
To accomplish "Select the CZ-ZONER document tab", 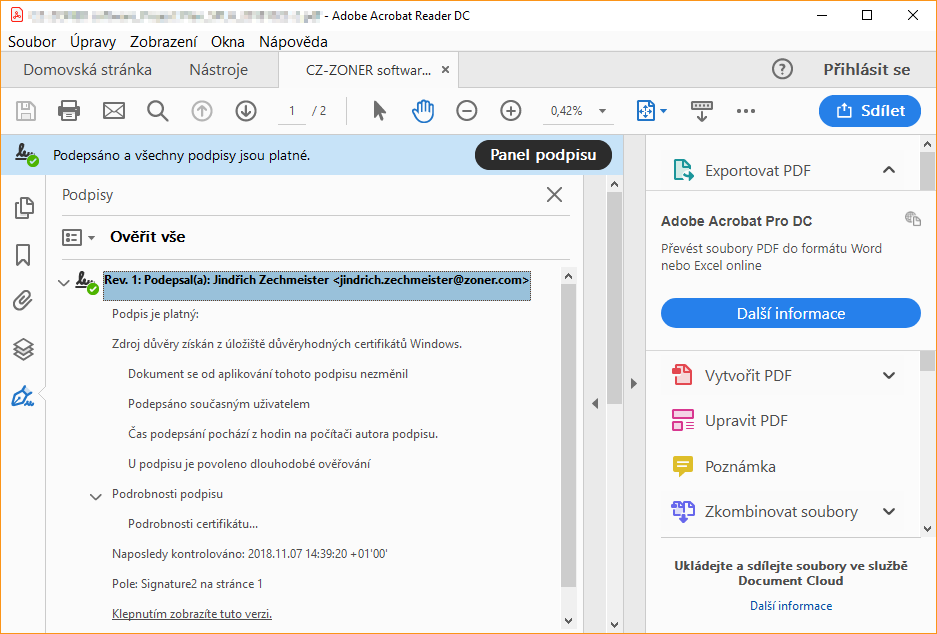I will [x=368, y=70].
